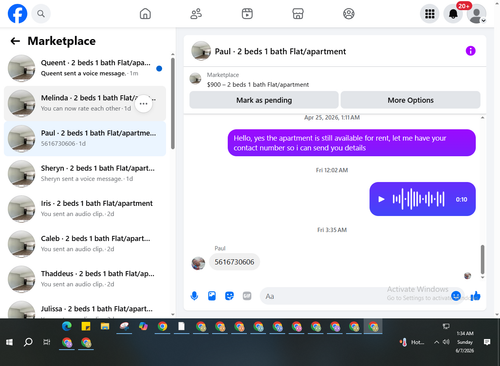The image size is (500, 366).
Task: Click the voice message waveform
Action: pos(418,199)
